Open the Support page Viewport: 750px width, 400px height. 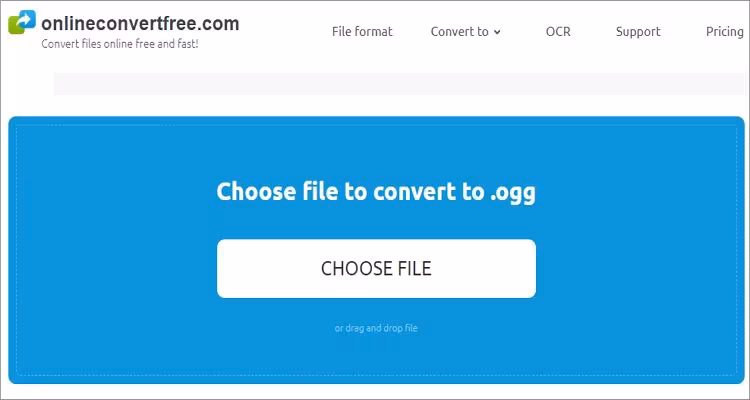(x=638, y=32)
